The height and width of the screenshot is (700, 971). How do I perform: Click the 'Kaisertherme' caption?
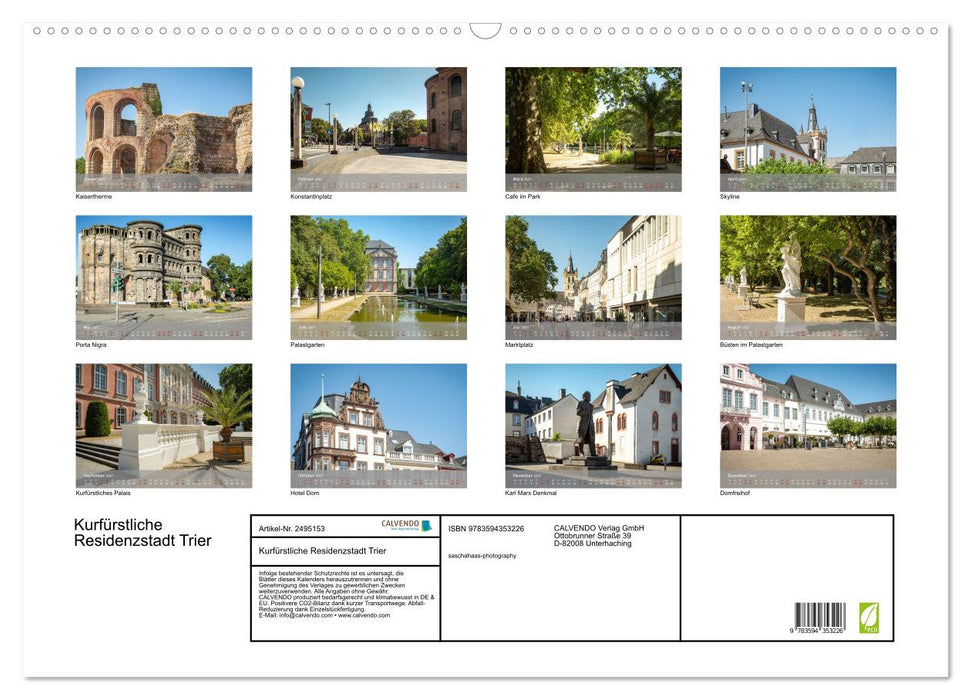pos(94,196)
